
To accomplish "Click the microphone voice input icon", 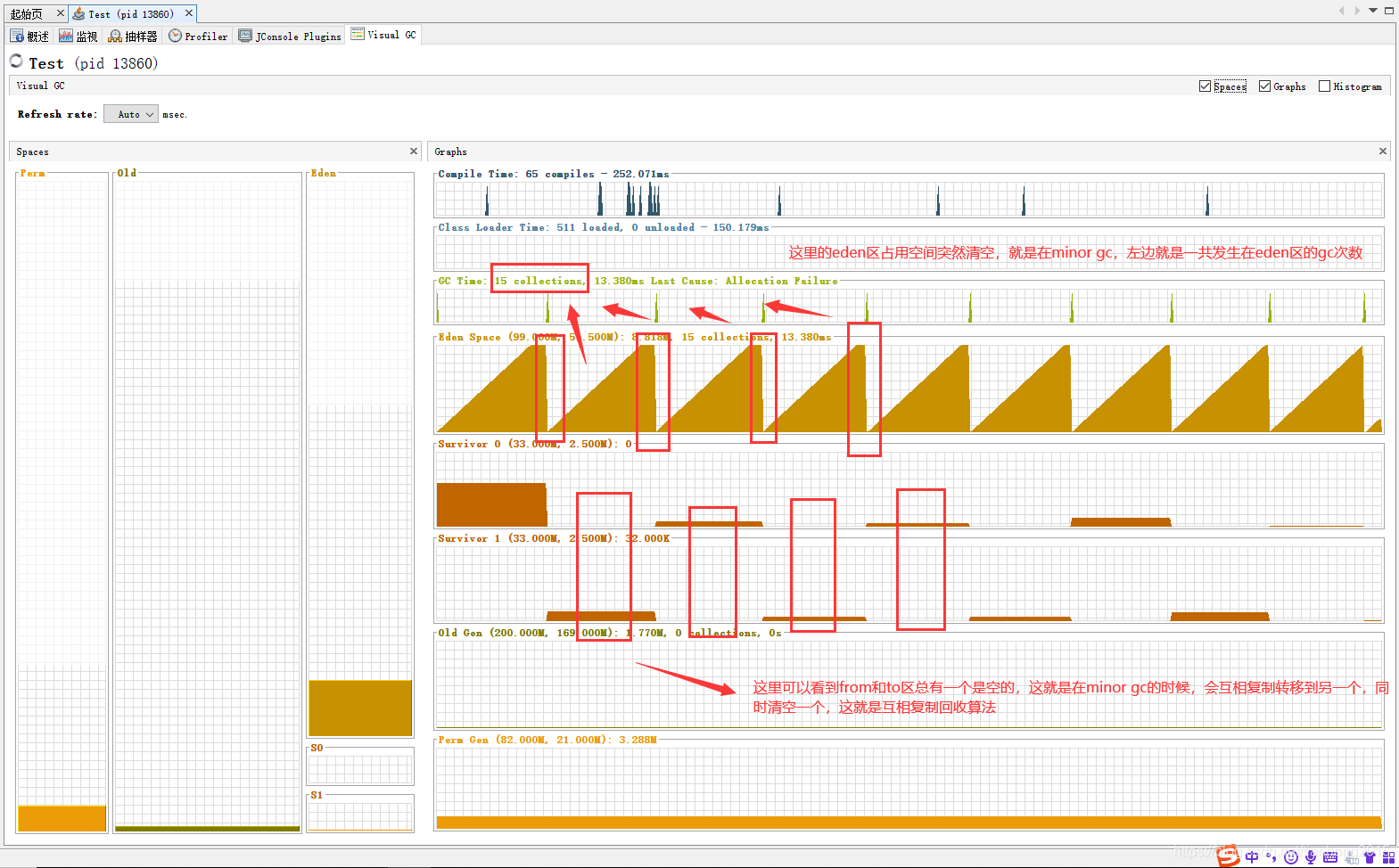I will click(1310, 857).
